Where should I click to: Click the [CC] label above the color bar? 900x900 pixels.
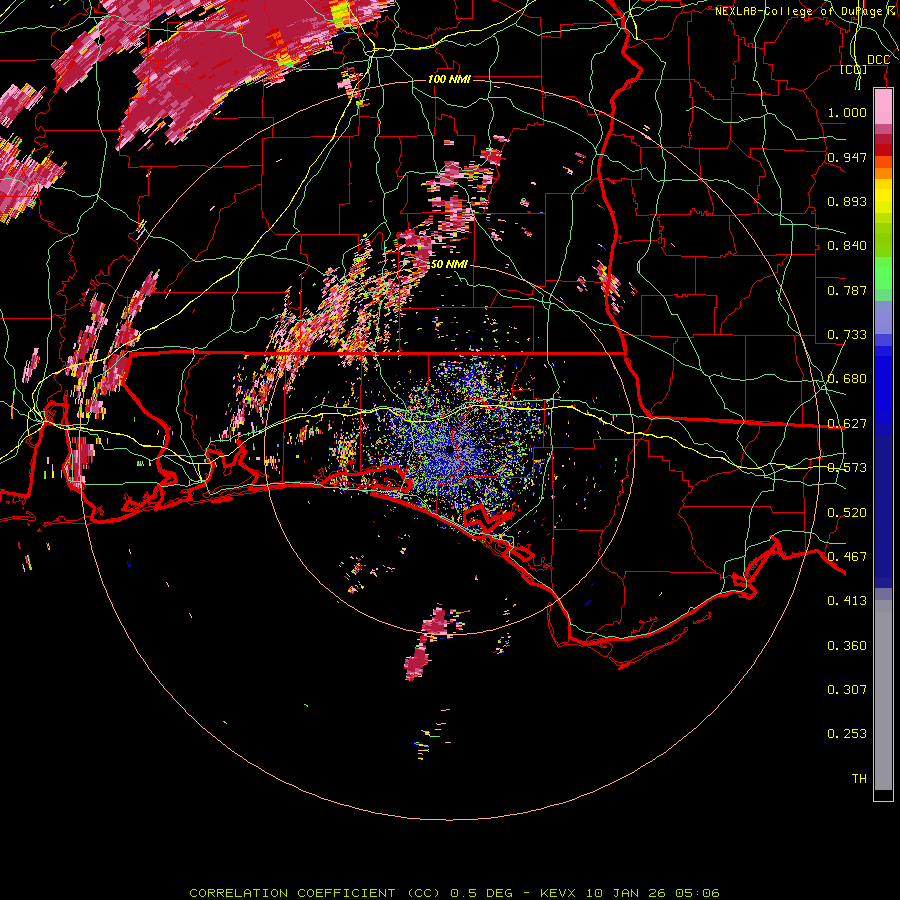[854, 70]
